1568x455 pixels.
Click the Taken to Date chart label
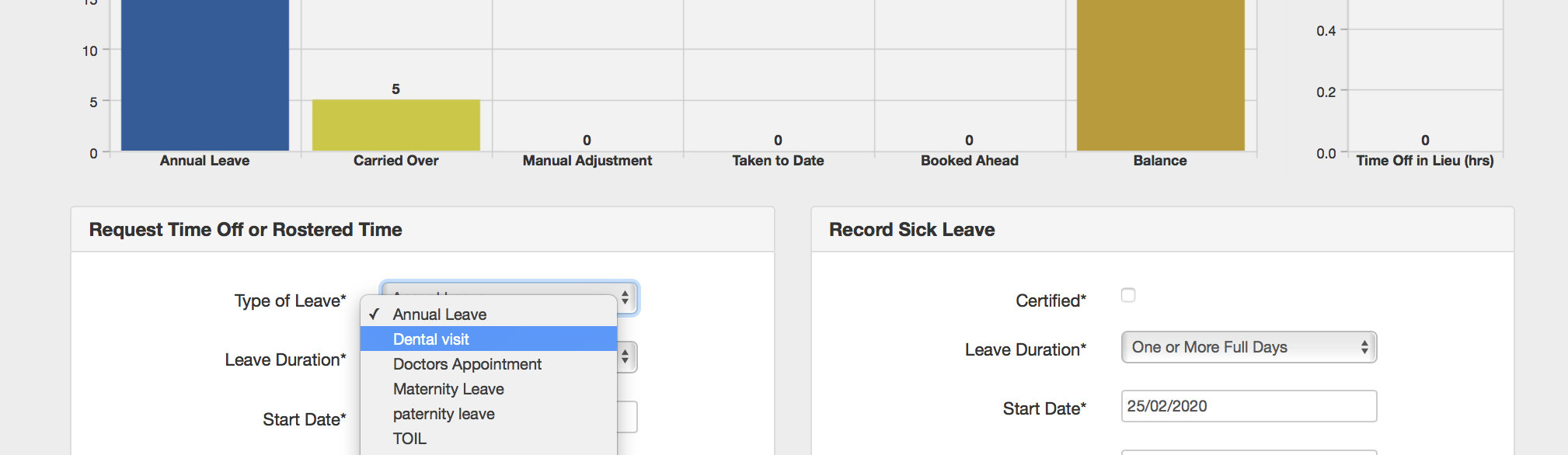tap(778, 161)
